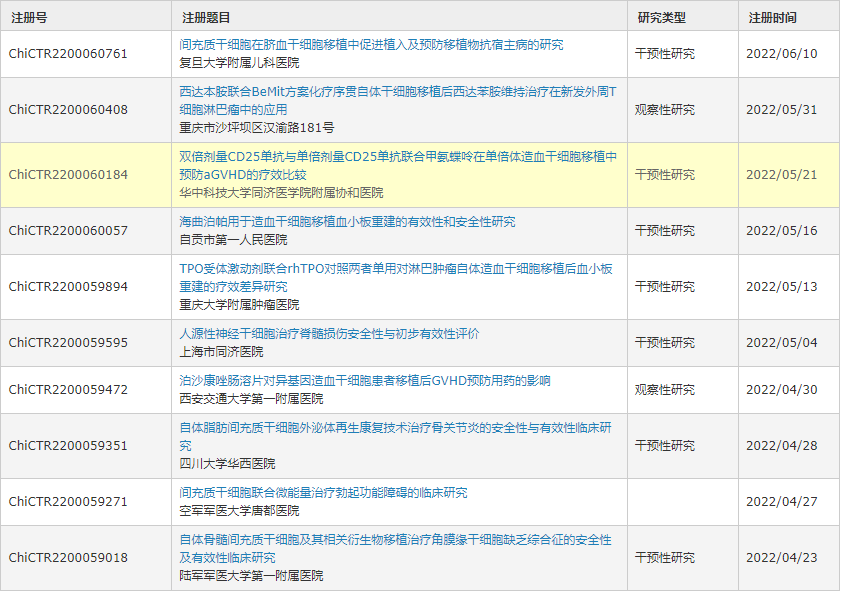Open the TPO受体激动剂联合rhTPO study link
This screenshot has height=592, width=841.
[395, 269]
